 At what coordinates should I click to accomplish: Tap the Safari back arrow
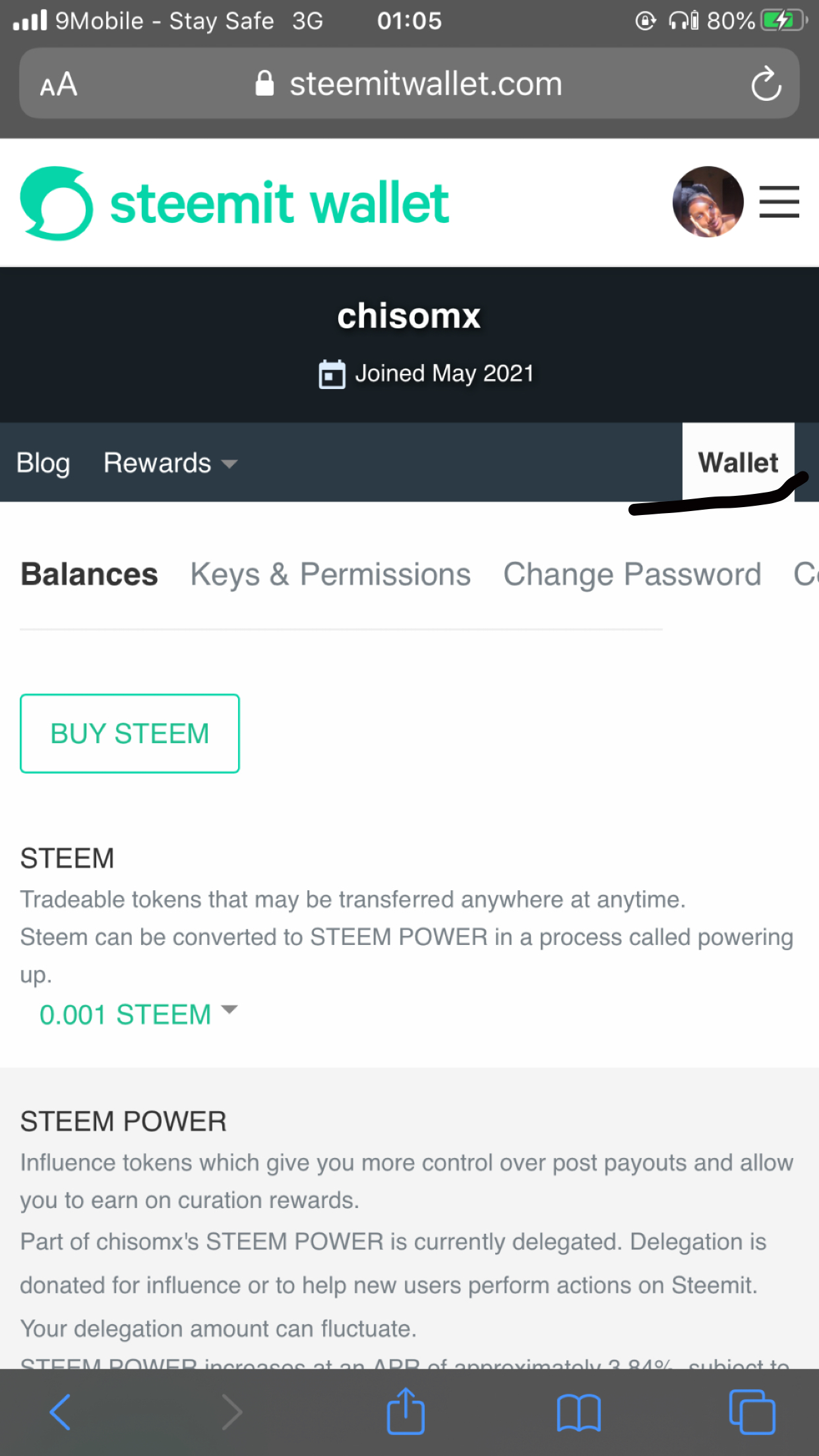coord(61,1412)
